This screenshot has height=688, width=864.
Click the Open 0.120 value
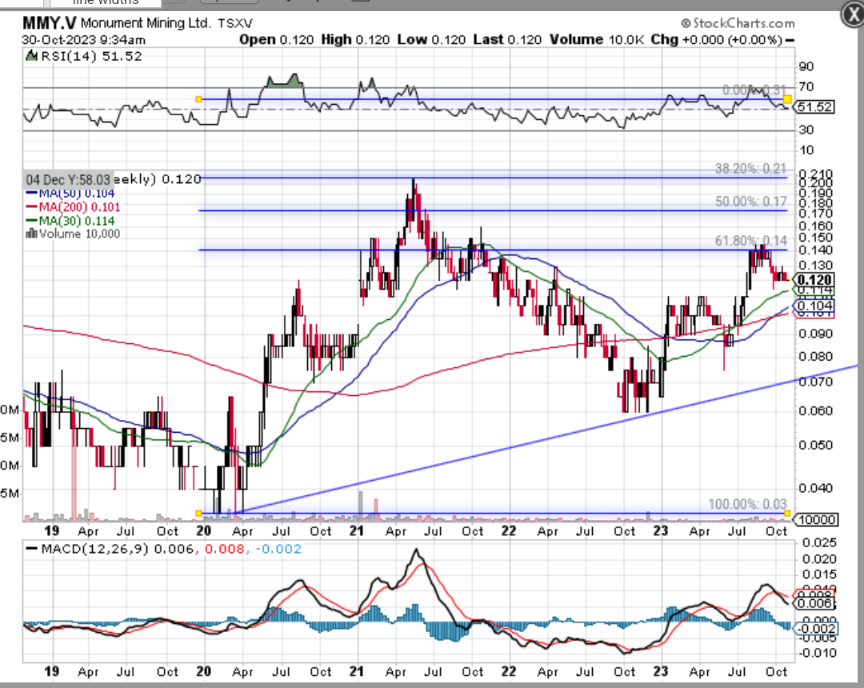pyautogui.click(x=277, y=40)
